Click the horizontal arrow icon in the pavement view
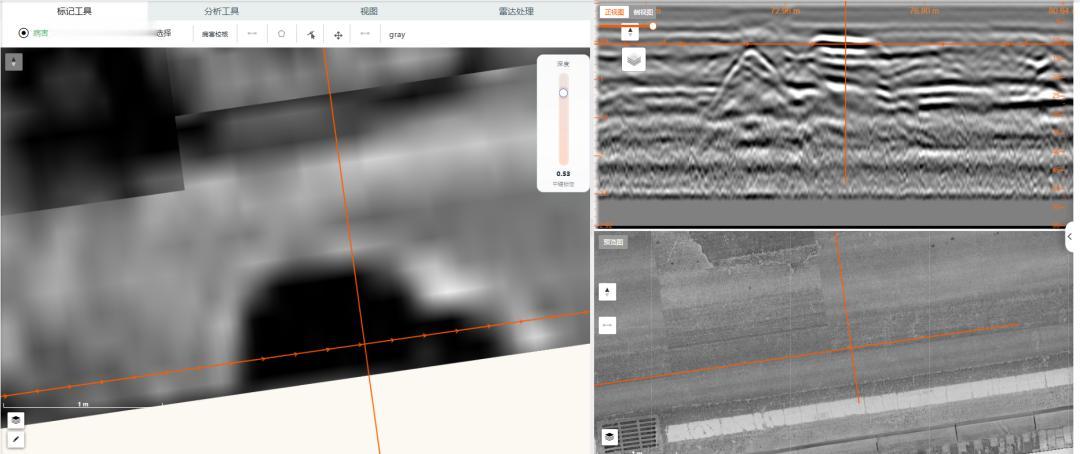This screenshot has width=1080, height=454. [608, 324]
